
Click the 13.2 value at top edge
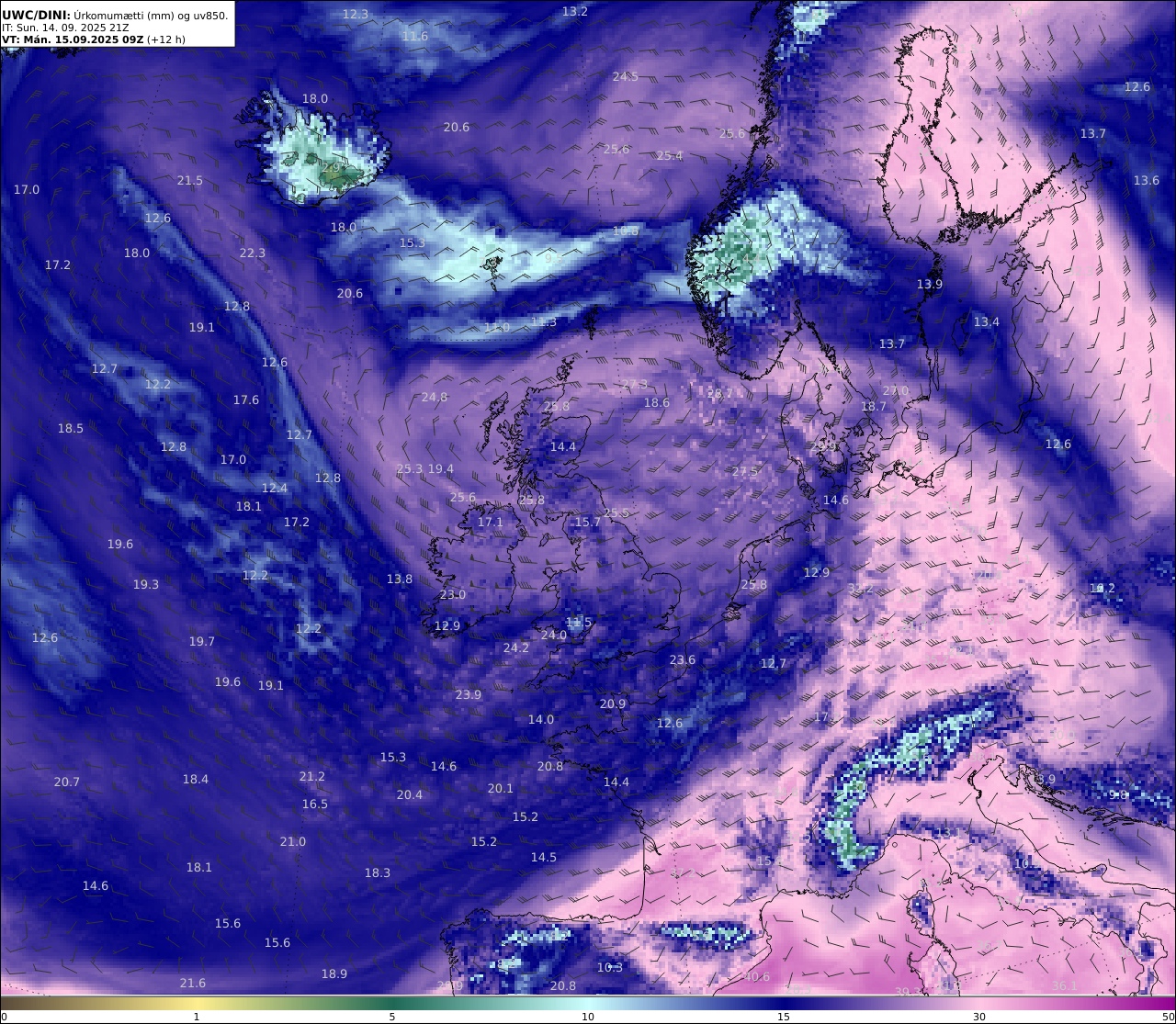point(575,11)
